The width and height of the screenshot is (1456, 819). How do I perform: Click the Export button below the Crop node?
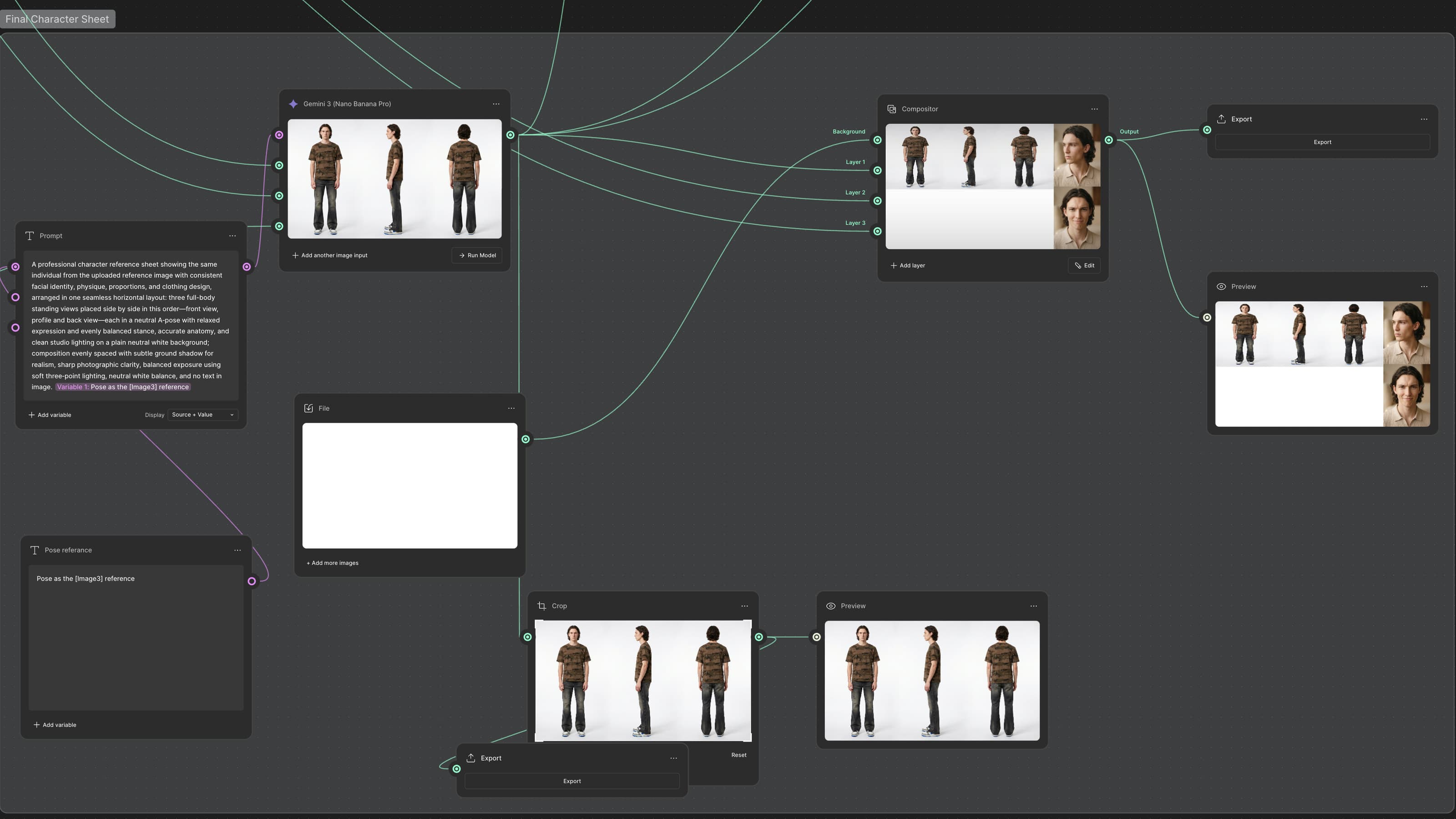pos(572,781)
